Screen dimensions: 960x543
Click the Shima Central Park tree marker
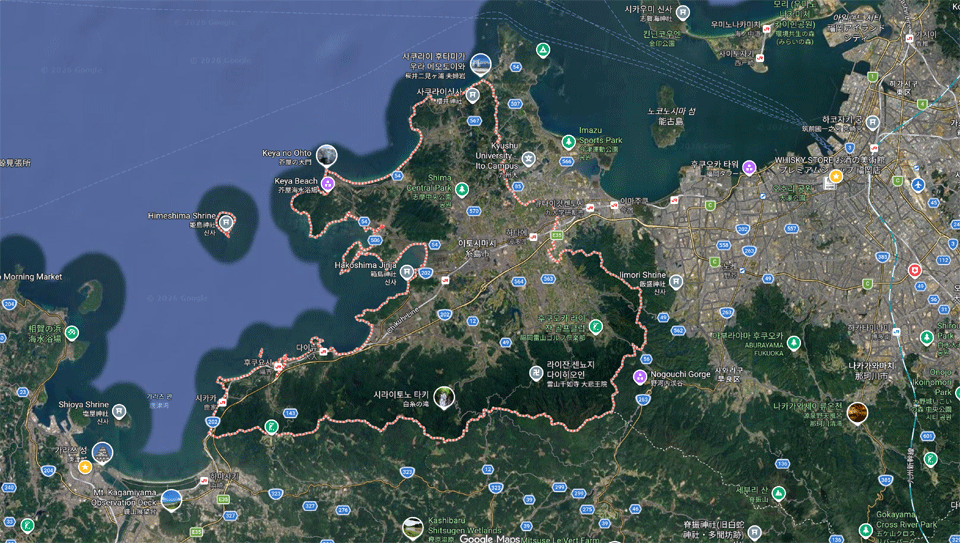[x=462, y=189]
